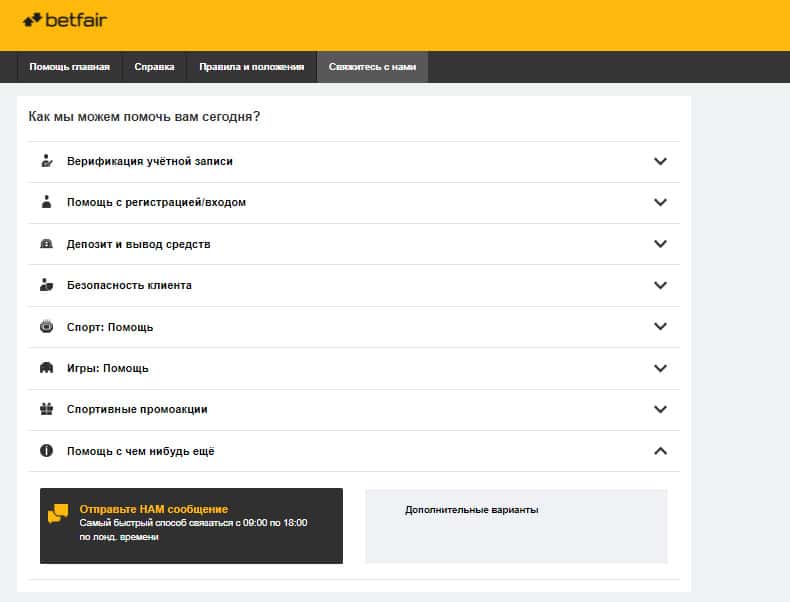Select the Свяжитесь с нами tab

coord(372,66)
